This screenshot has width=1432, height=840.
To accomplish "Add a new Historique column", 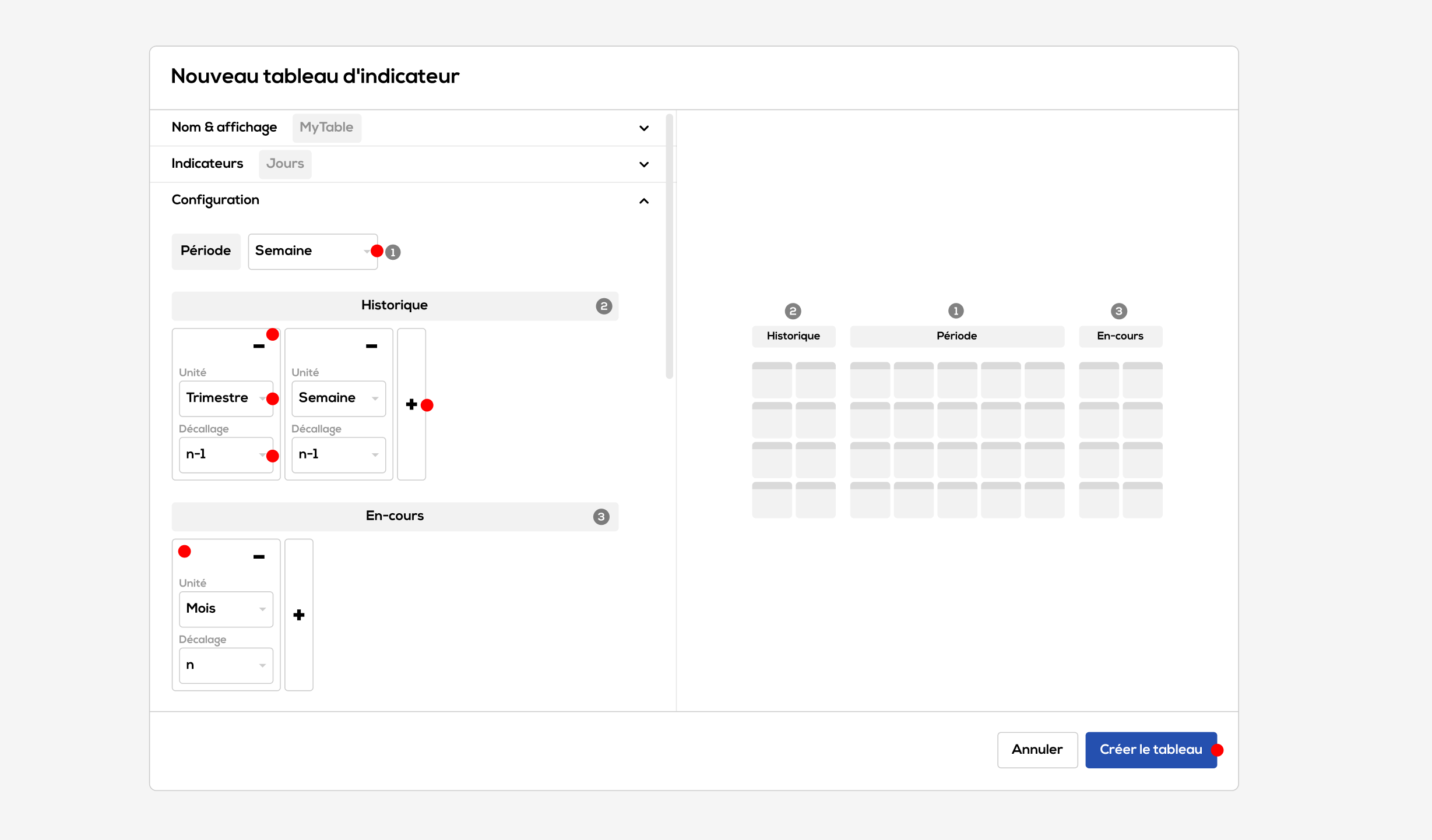I will point(411,404).
